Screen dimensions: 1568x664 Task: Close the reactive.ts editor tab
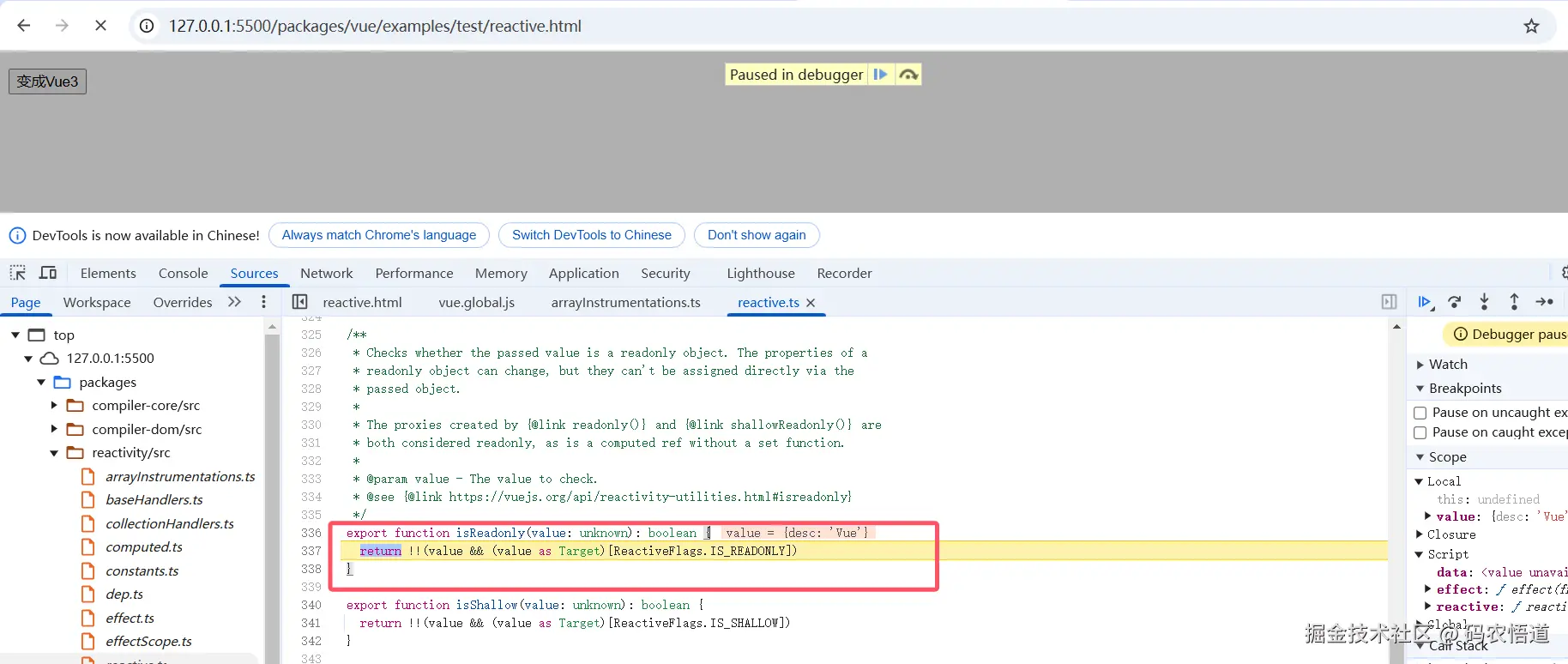click(x=811, y=303)
